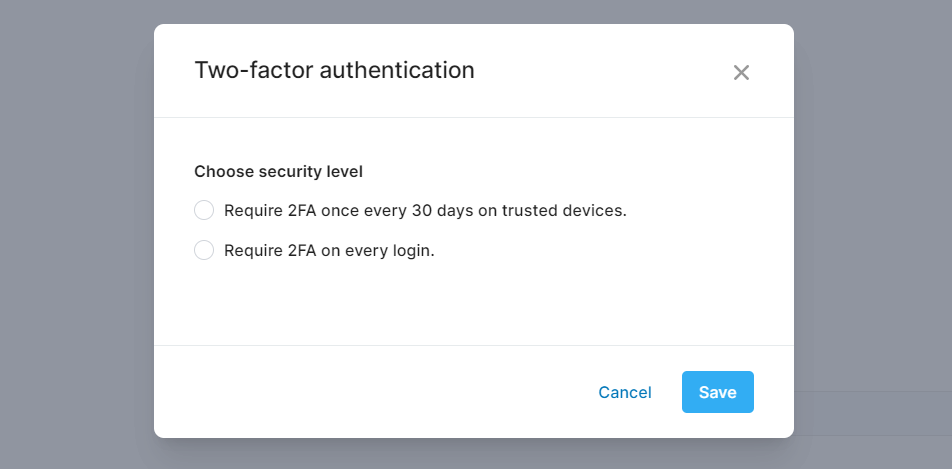This screenshot has height=469, width=952.
Task: Save the chosen security level
Action: pos(717,392)
